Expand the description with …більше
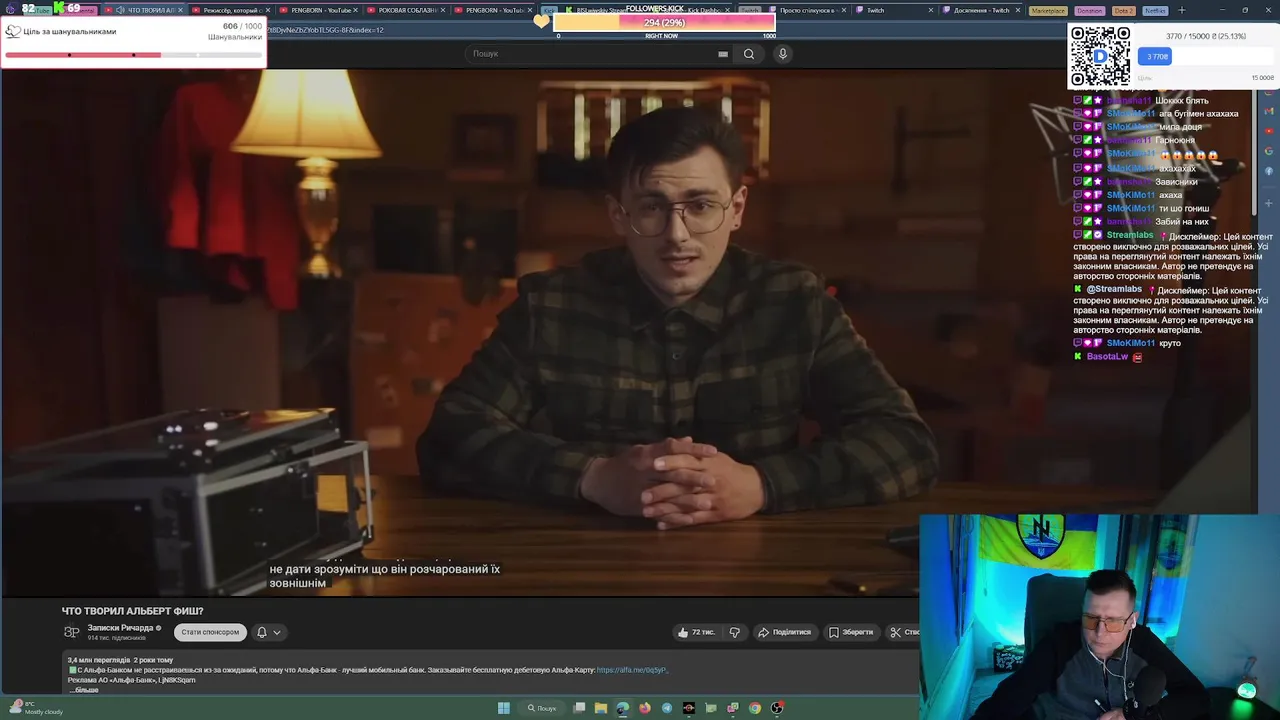This screenshot has width=1280, height=720. coord(85,690)
